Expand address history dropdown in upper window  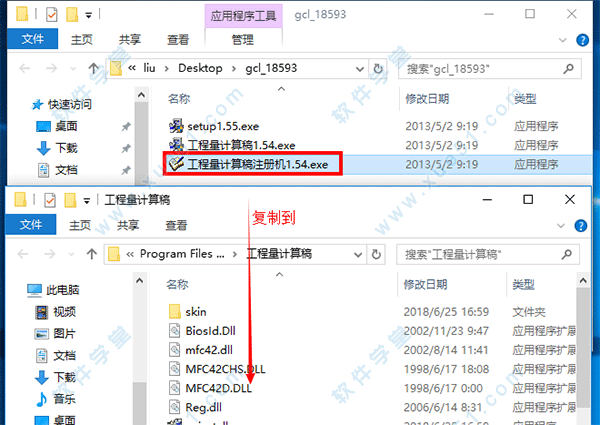(x=360, y=69)
